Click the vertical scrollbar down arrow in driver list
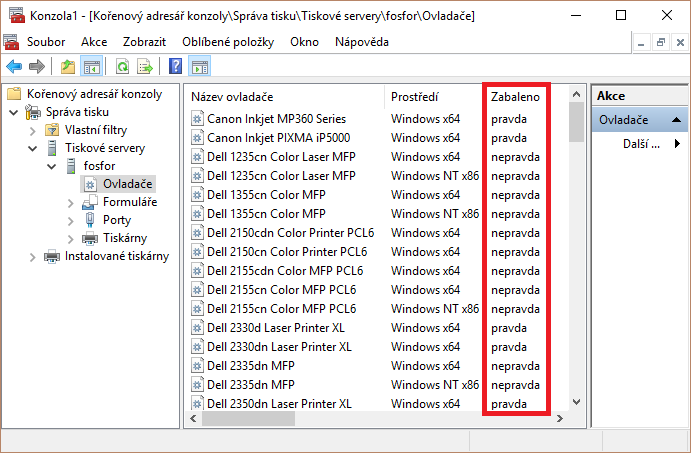Screen dimensions: 691x453 click(576, 402)
